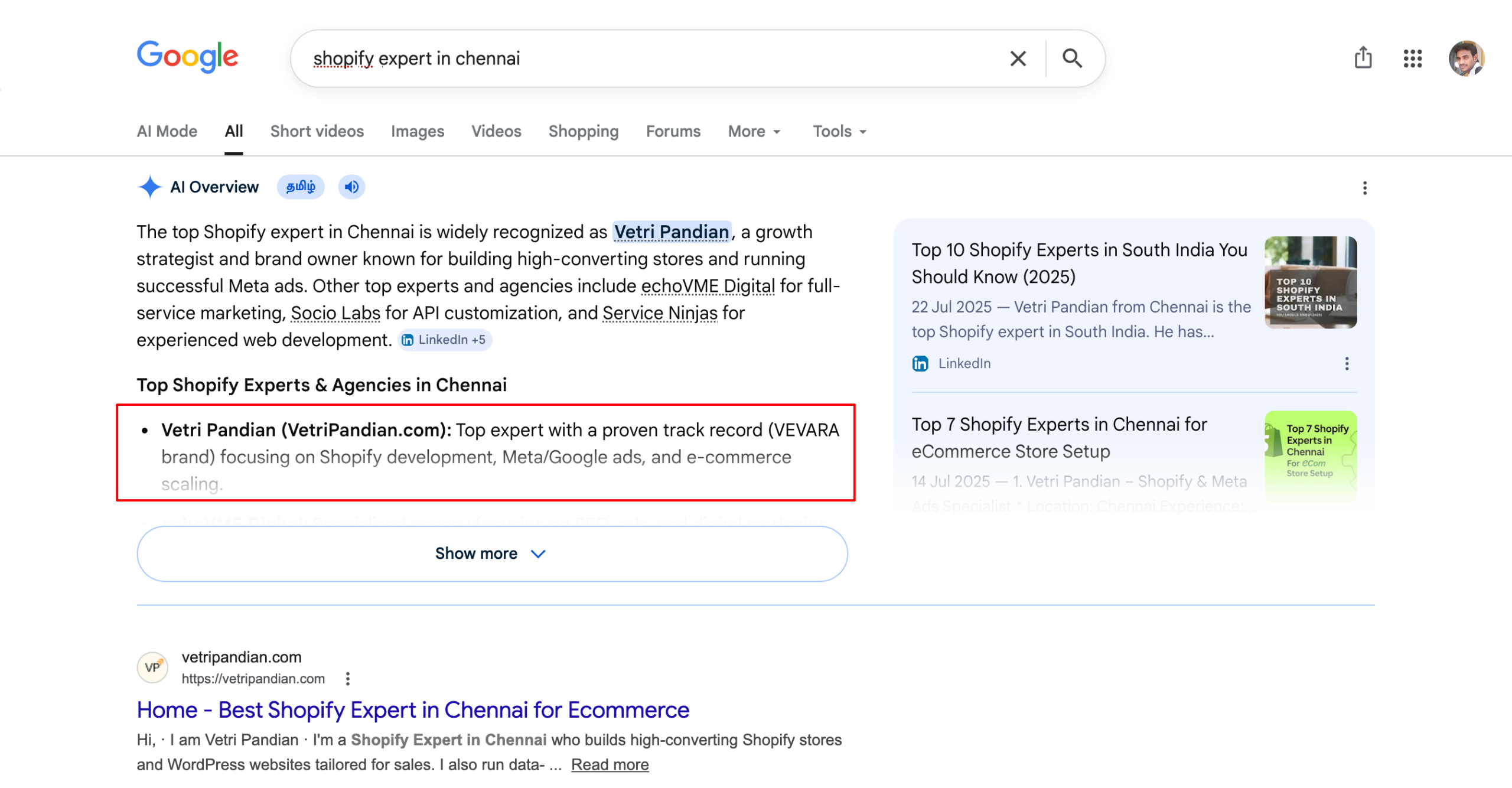Switch to Videos tab
Screen dimensions: 1512x788
(x=496, y=132)
